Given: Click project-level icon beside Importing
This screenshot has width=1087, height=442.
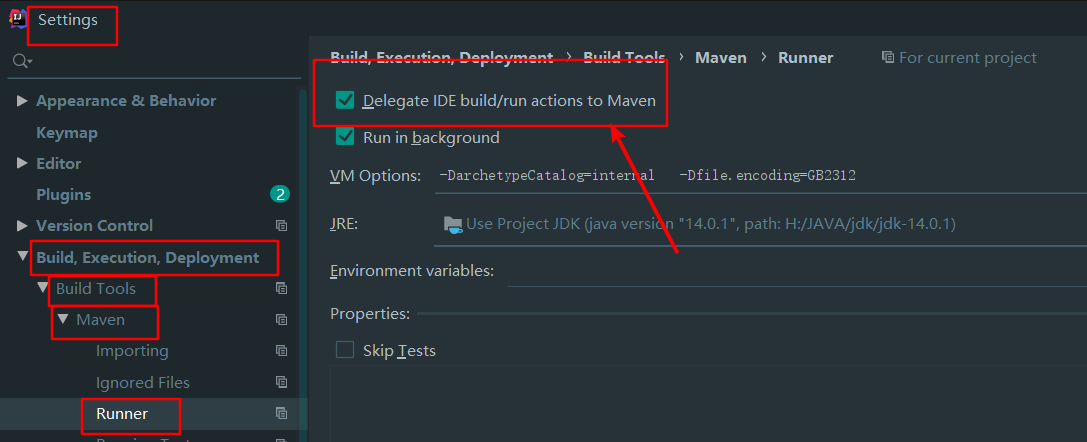Looking at the screenshot, I should [x=282, y=351].
